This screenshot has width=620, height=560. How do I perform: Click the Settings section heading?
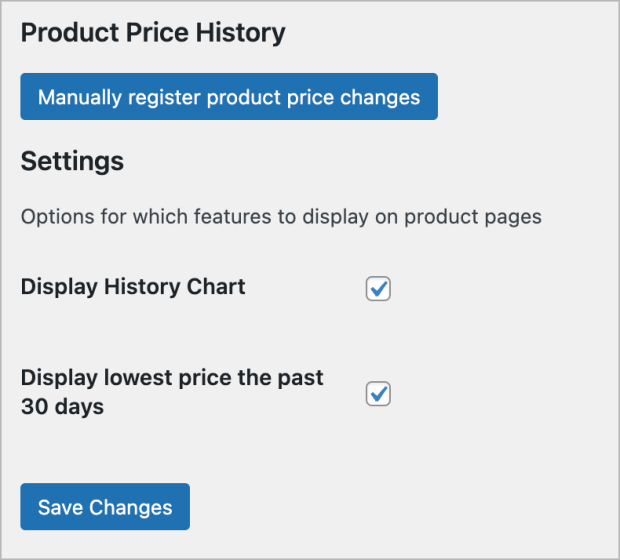pyautogui.click(x=72, y=161)
